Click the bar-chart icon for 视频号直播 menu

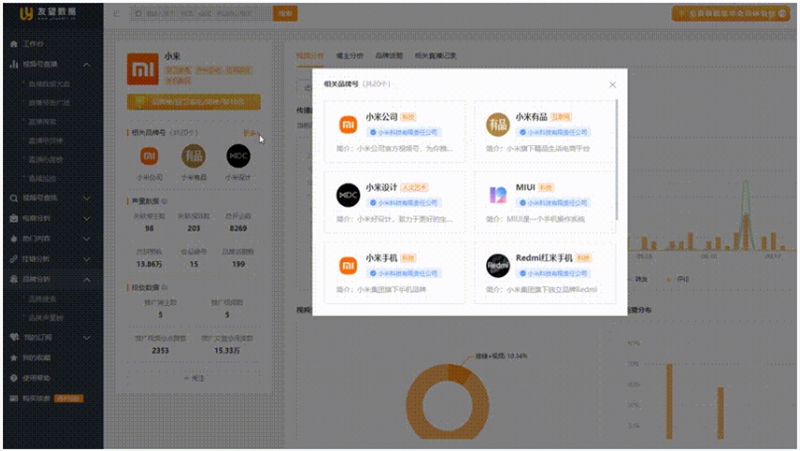(x=14, y=64)
